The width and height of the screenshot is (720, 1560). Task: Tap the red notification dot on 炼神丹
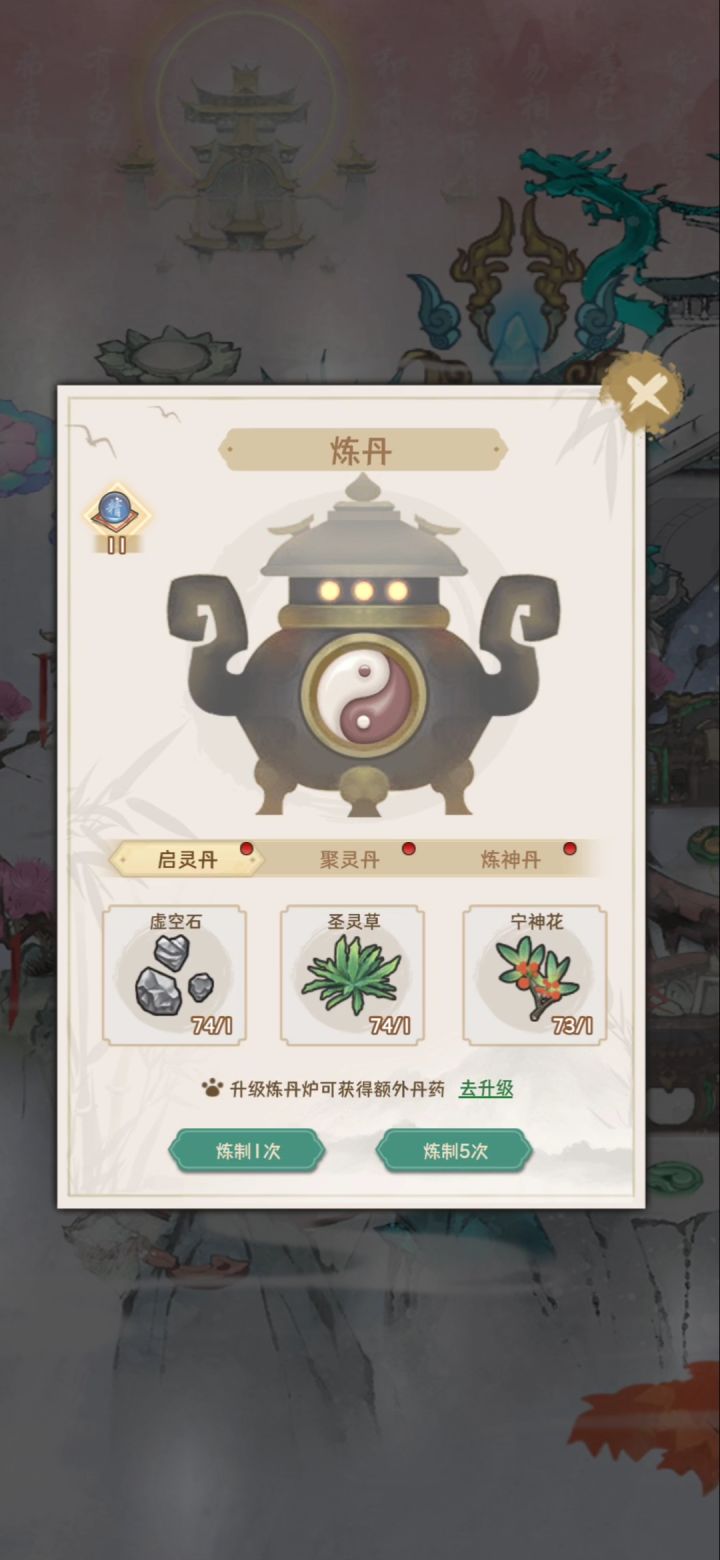(x=570, y=849)
